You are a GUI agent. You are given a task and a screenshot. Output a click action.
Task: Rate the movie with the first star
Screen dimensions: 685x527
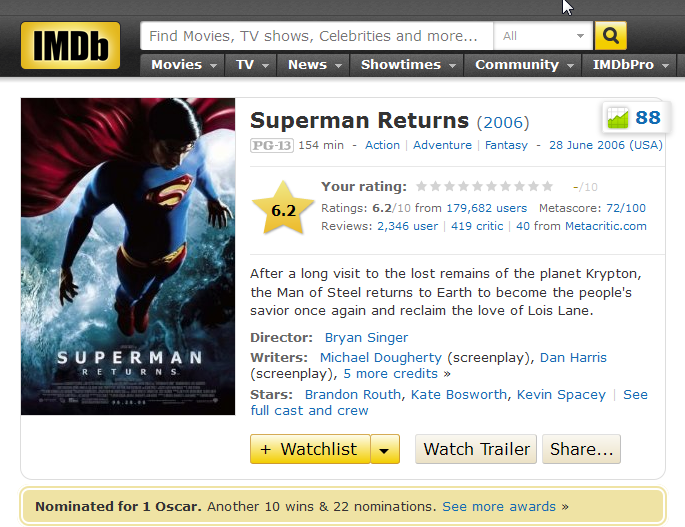(422, 187)
